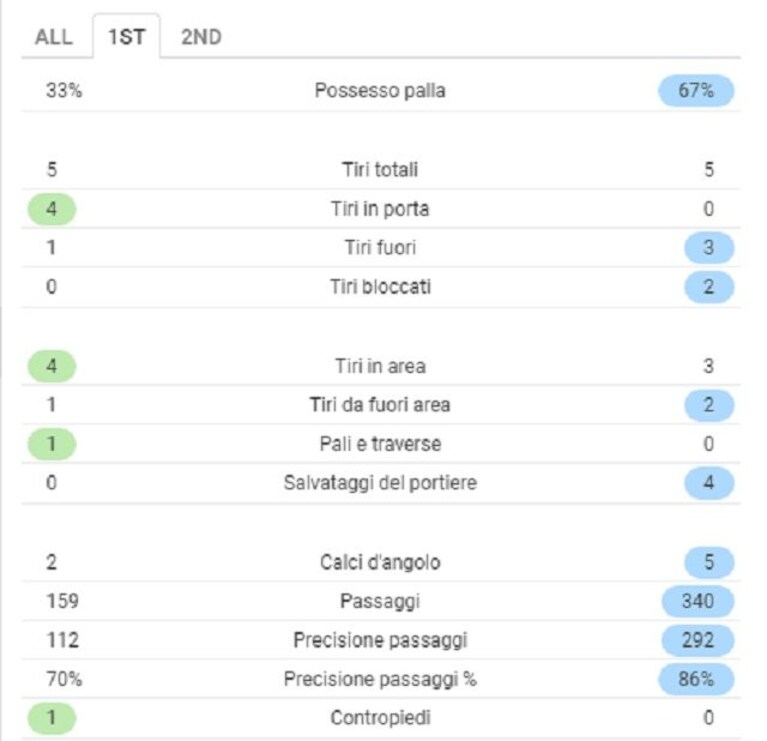Click the Tiri totali label
Viewport: 767px width, 741px height.
(380, 170)
